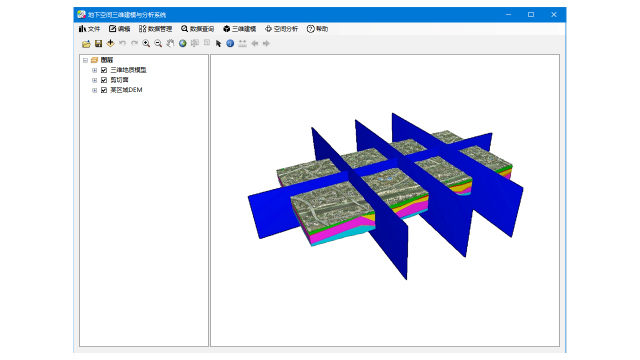
Task: Open the 帮助 menu
Action: tap(318, 29)
